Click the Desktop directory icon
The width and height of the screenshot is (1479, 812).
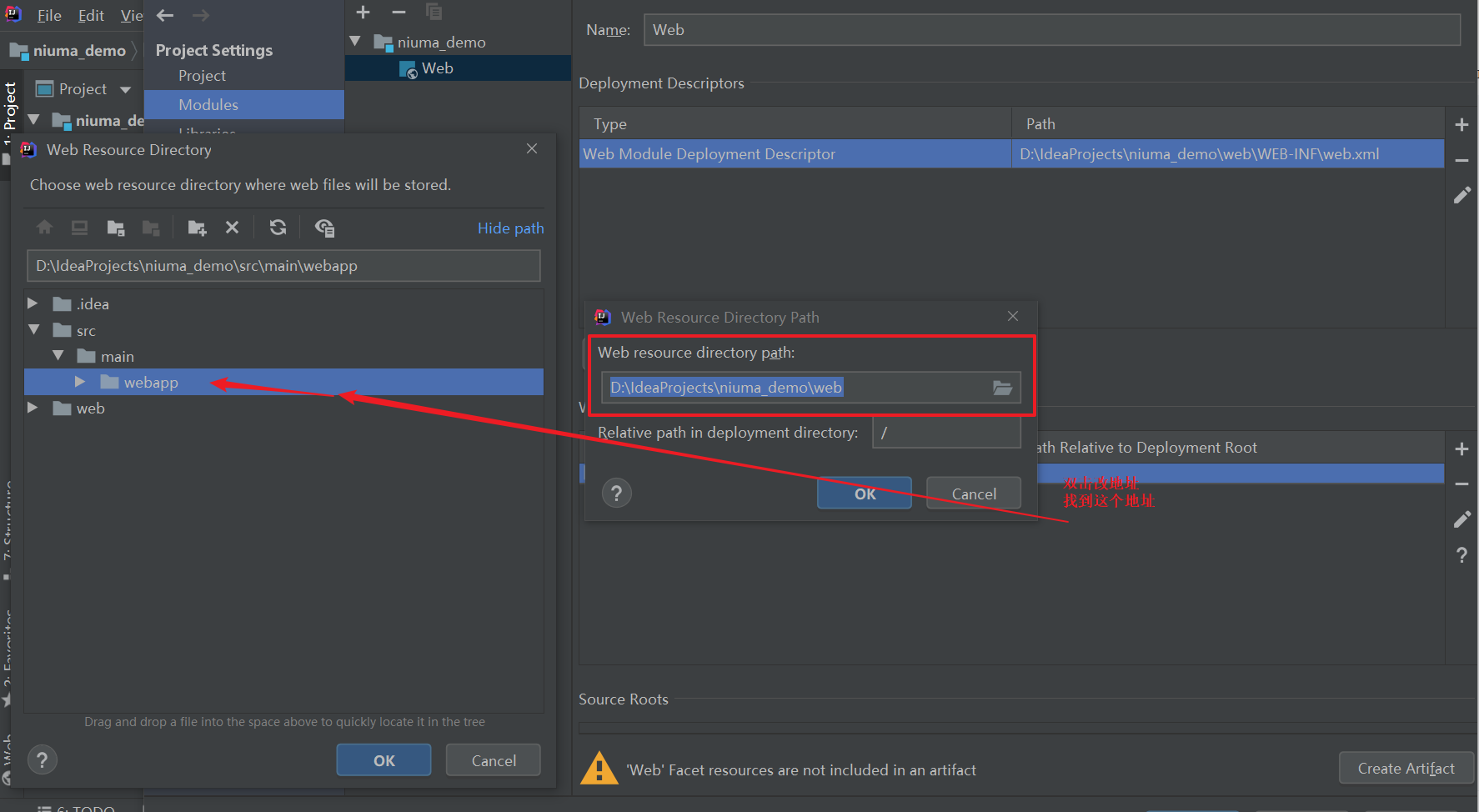[x=80, y=228]
